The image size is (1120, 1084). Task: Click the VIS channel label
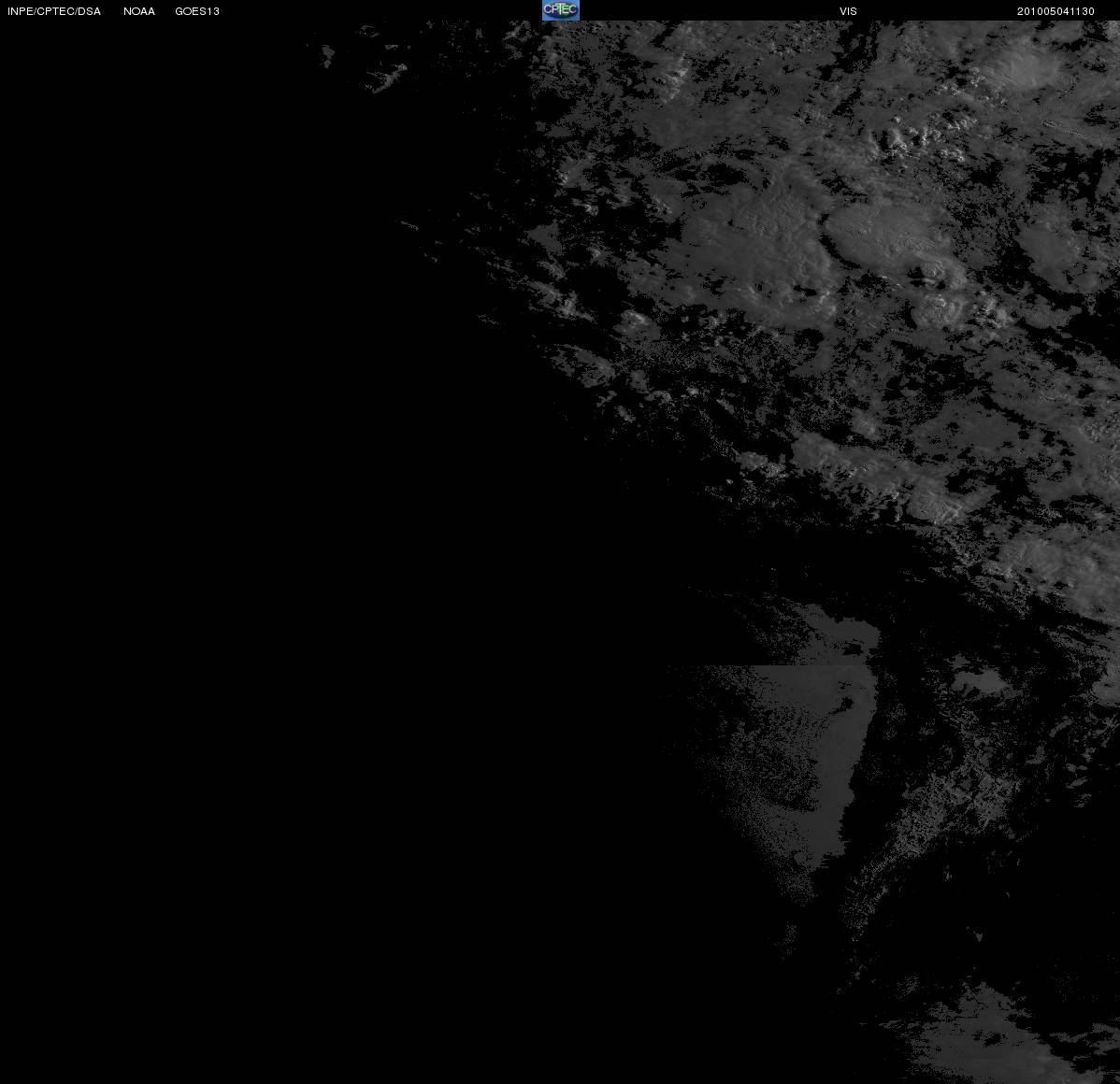tap(848, 11)
